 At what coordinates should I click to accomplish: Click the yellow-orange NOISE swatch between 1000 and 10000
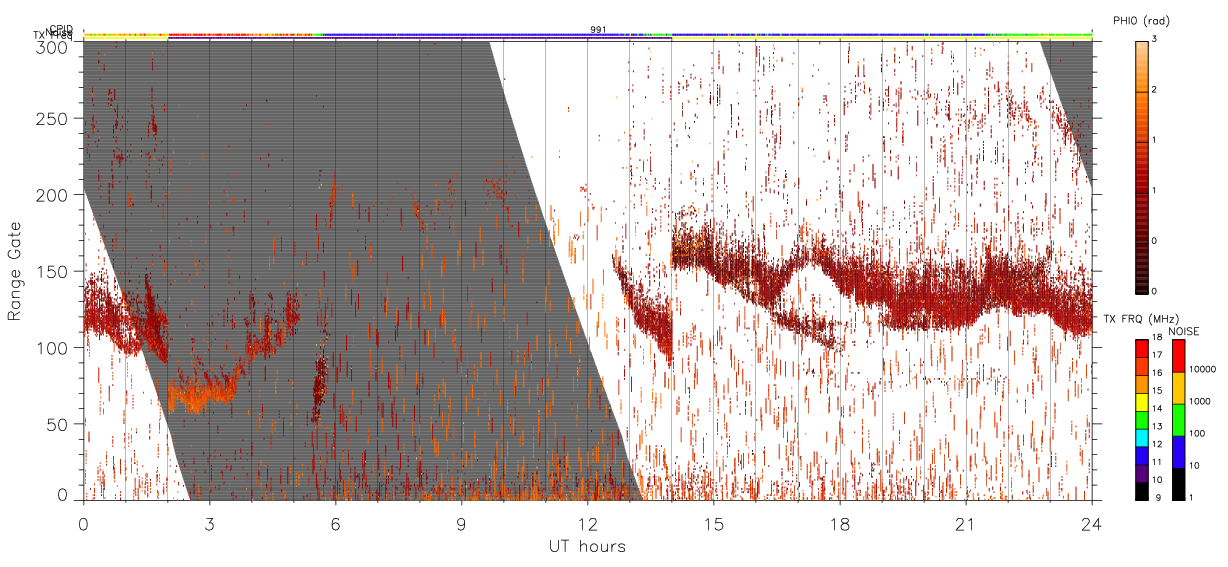(x=1178, y=387)
